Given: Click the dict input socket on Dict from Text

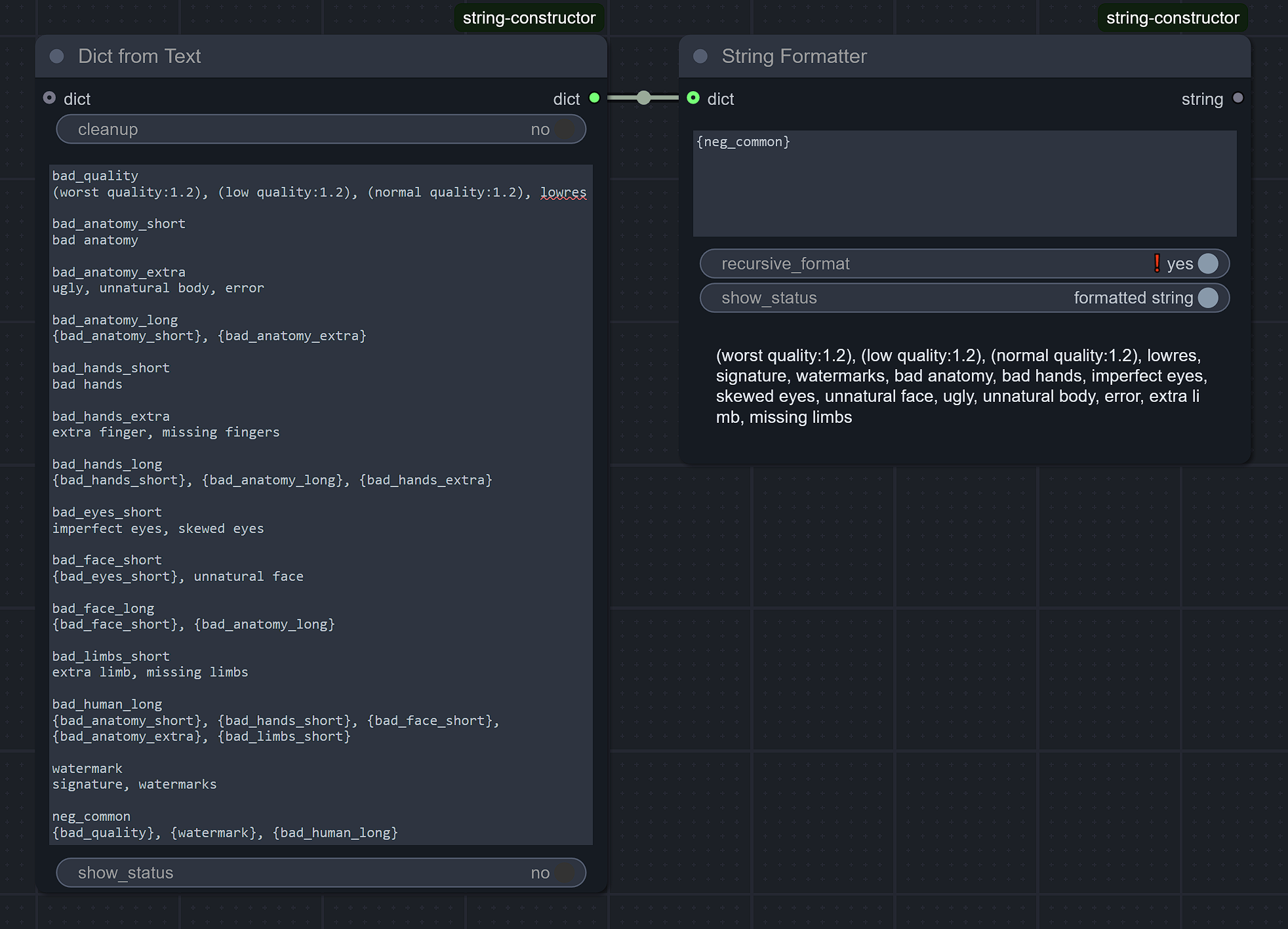Looking at the screenshot, I should pyautogui.click(x=49, y=98).
